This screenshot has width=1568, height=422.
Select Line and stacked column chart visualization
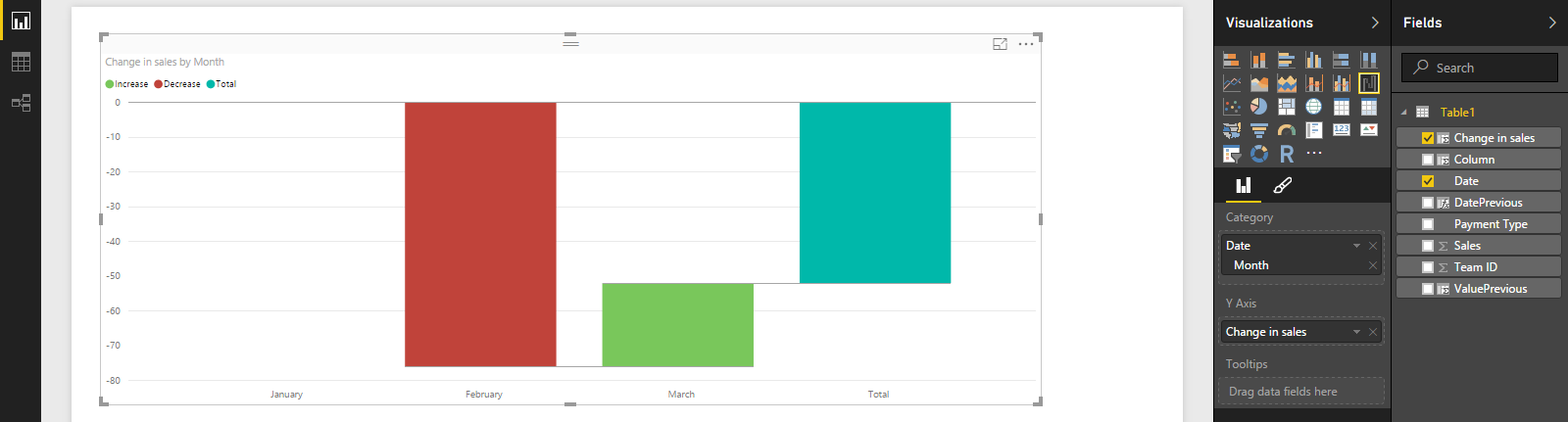(1314, 83)
